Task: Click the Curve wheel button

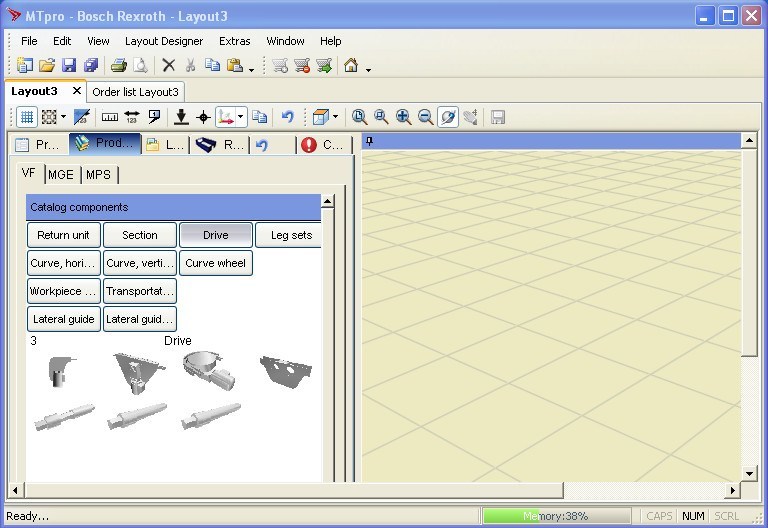Action: [x=216, y=263]
